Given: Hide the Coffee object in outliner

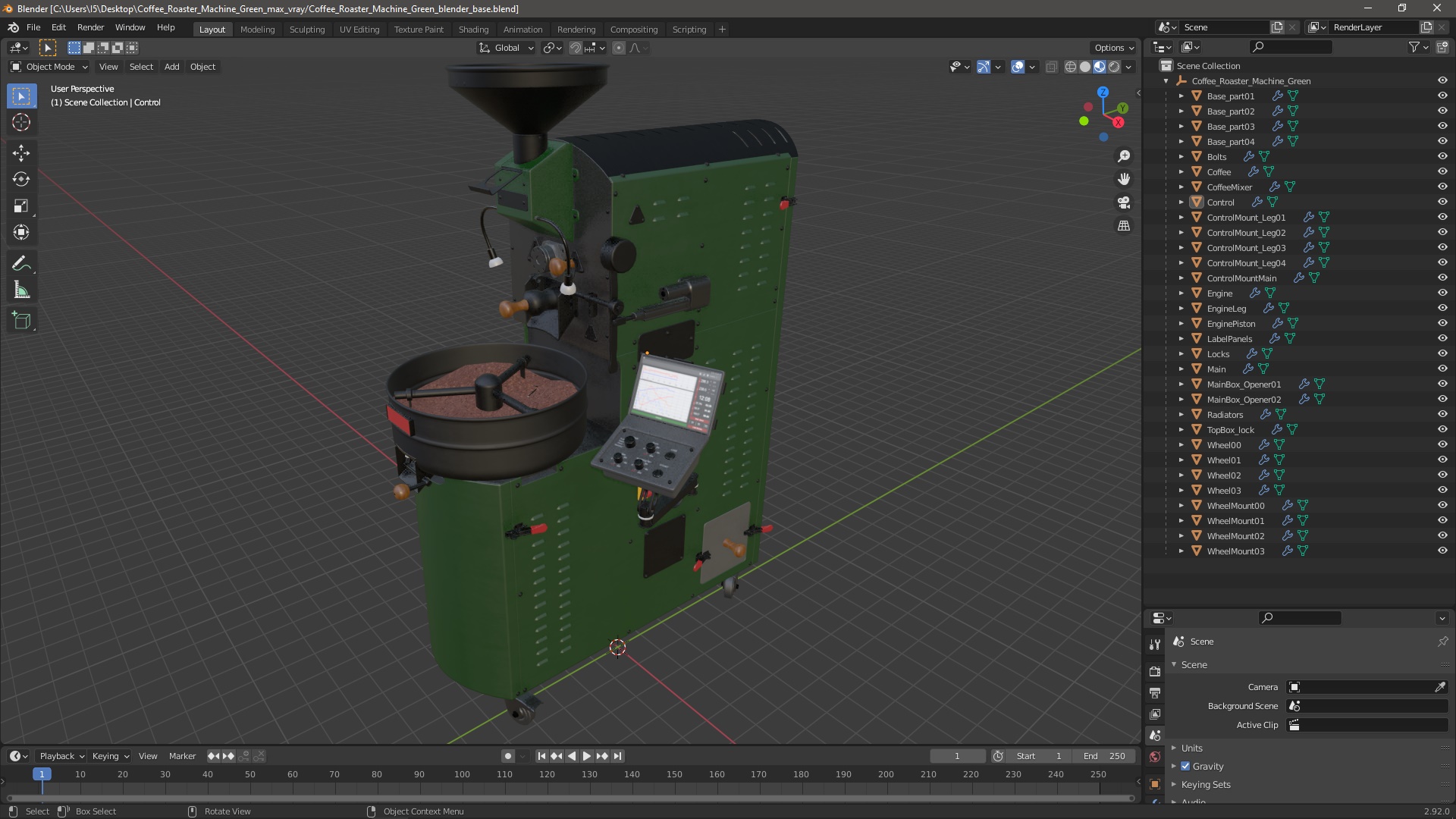Looking at the screenshot, I should [x=1442, y=171].
